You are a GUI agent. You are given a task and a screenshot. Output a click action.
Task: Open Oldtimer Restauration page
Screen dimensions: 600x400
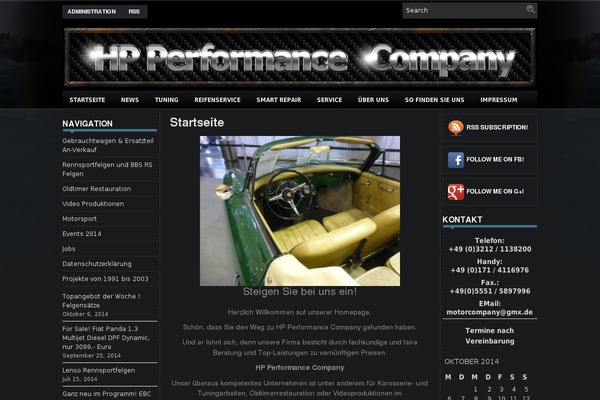(96, 189)
